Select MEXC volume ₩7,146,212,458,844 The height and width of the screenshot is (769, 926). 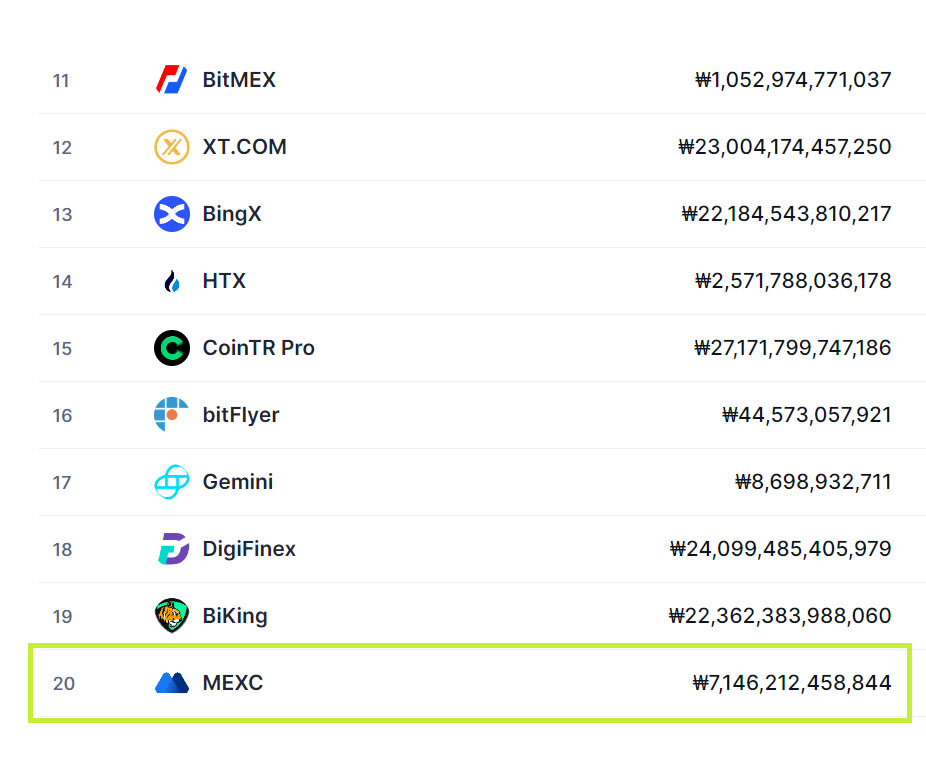(x=792, y=683)
